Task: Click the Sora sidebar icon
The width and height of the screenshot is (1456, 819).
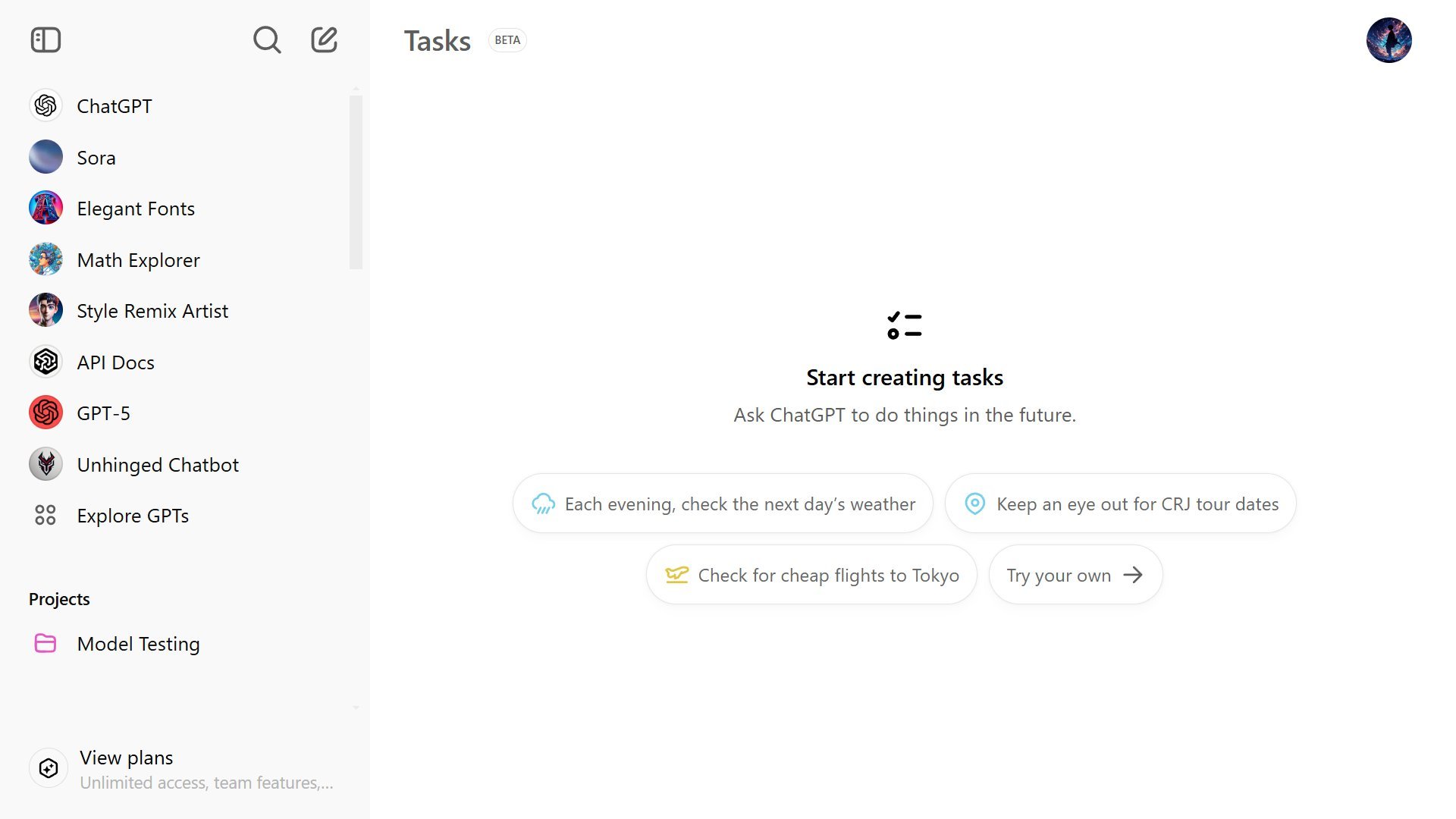Action: click(x=45, y=157)
